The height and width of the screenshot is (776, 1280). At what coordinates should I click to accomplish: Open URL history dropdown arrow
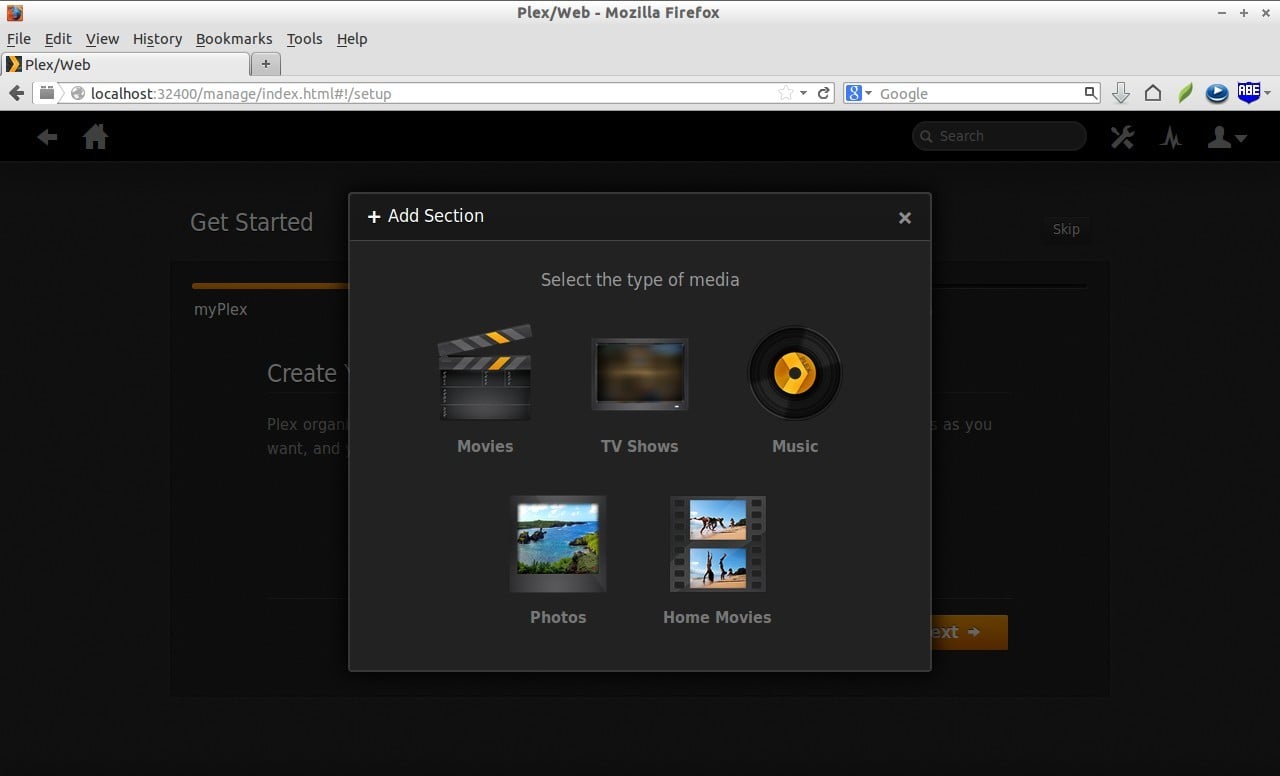tap(803, 93)
